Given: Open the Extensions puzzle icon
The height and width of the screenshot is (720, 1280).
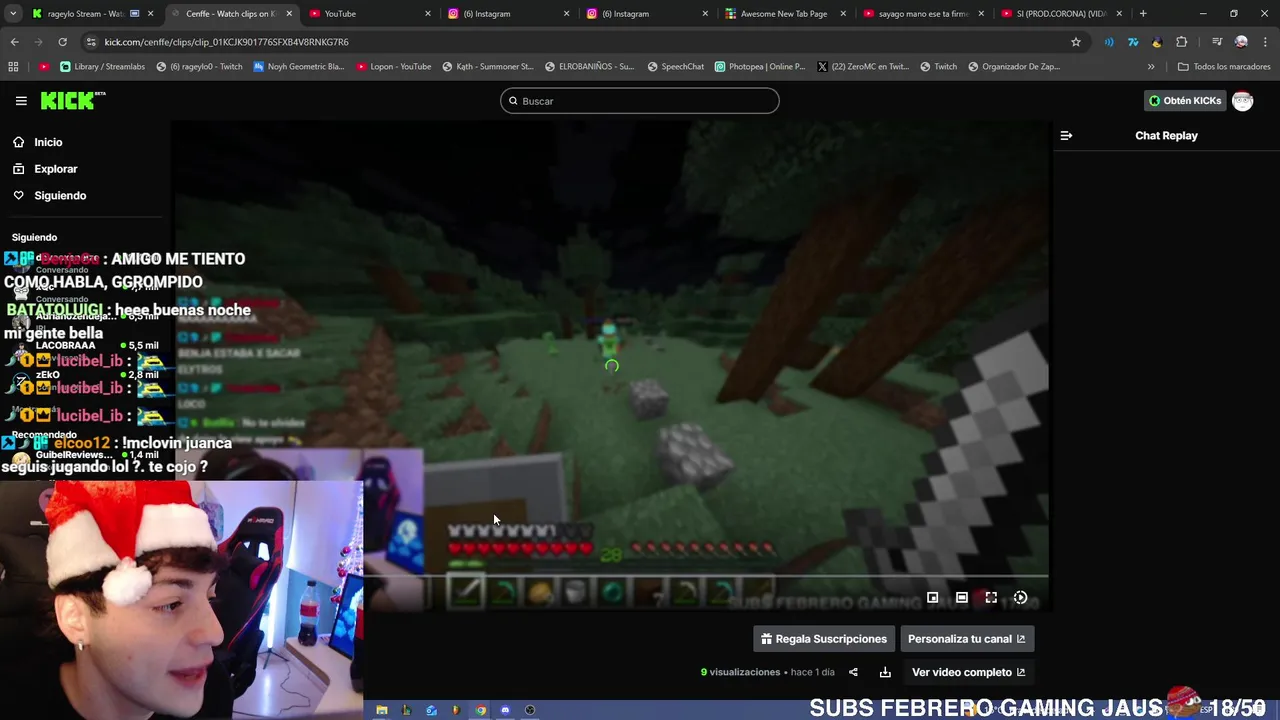Looking at the screenshot, I should 1182,42.
